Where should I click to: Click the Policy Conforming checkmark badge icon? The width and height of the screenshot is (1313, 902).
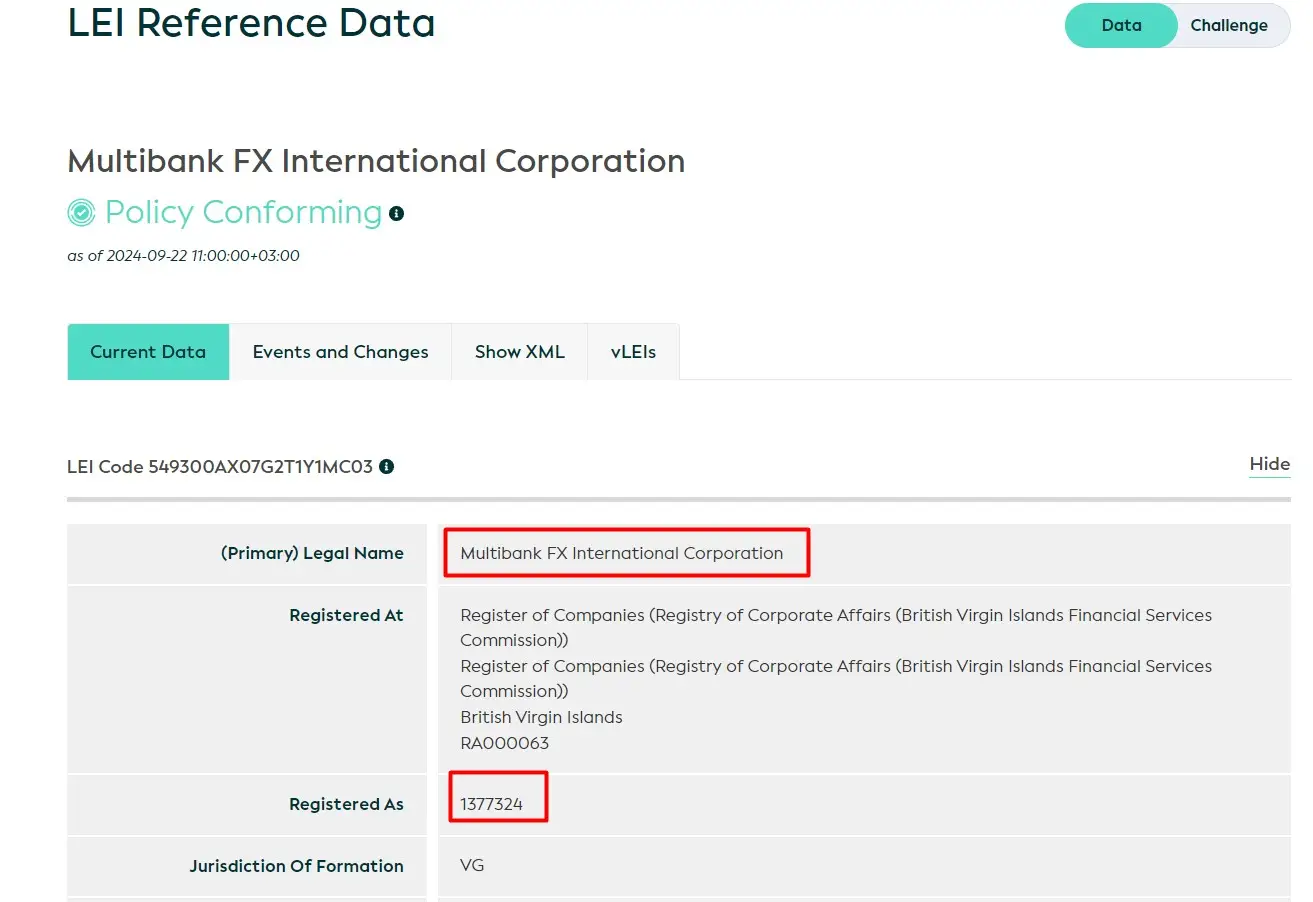(81, 213)
